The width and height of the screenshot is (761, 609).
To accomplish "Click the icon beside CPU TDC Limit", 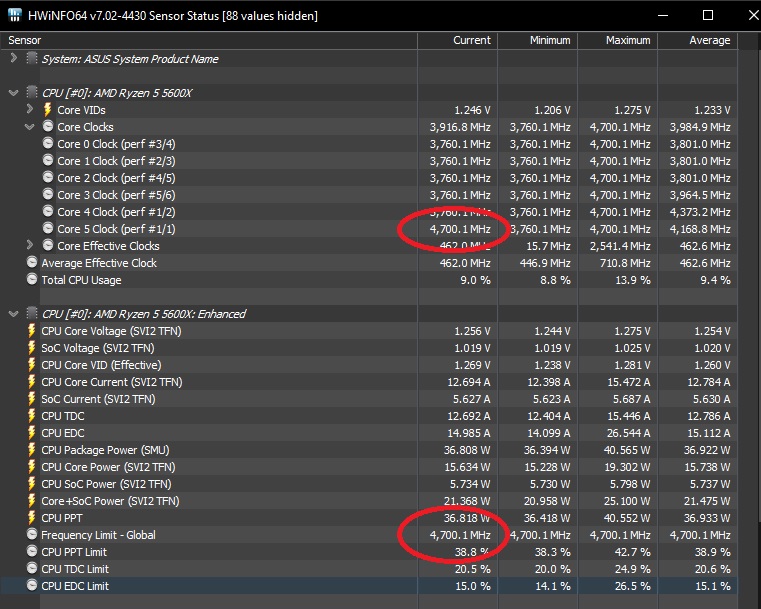I will (32, 568).
